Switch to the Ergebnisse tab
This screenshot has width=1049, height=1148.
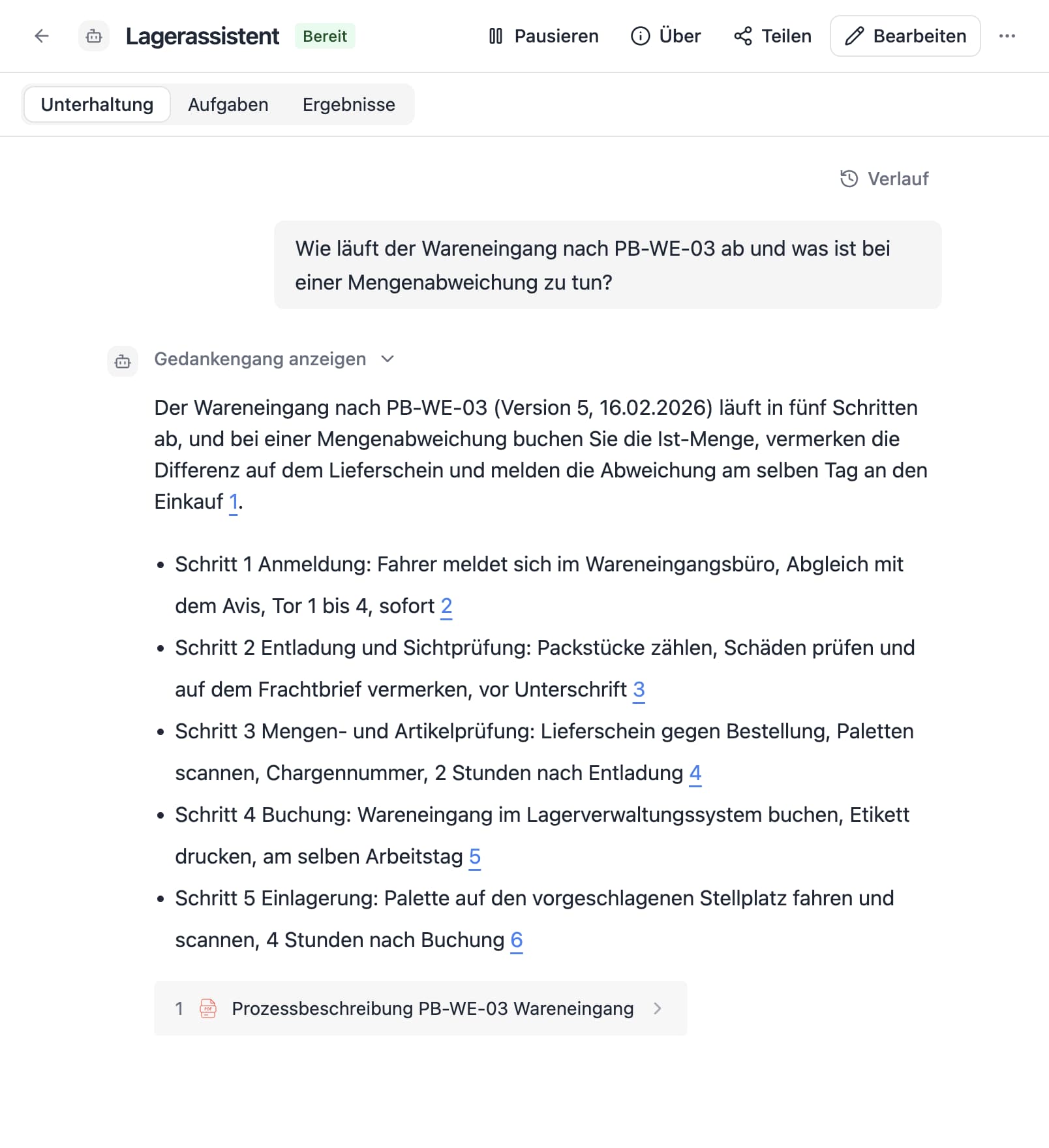[x=349, y=104]
